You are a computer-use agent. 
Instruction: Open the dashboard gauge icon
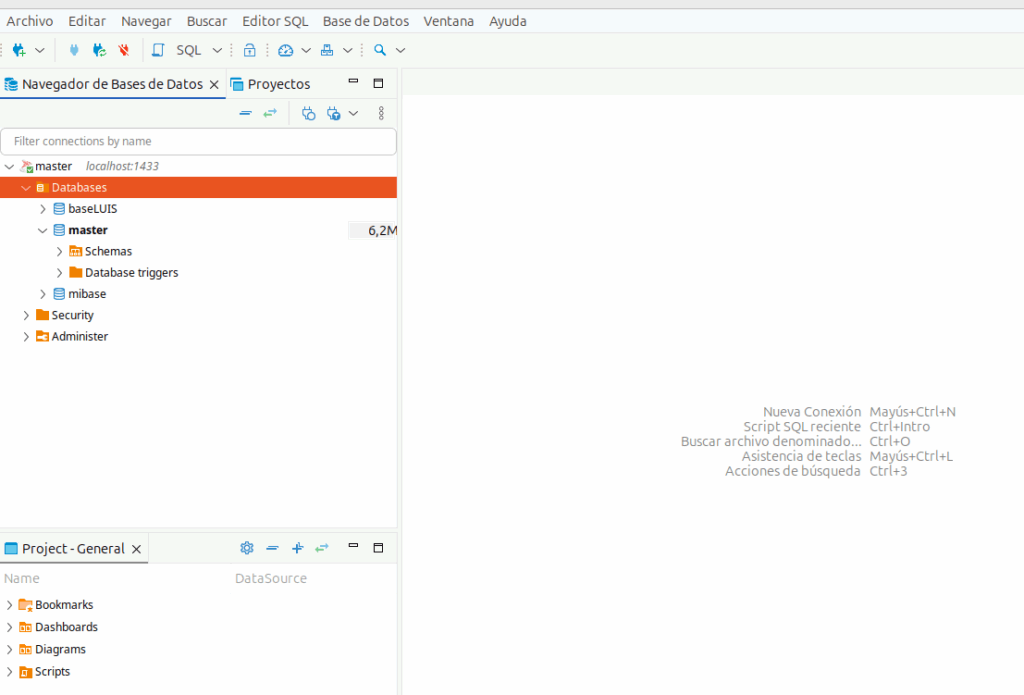pos(286,50)
